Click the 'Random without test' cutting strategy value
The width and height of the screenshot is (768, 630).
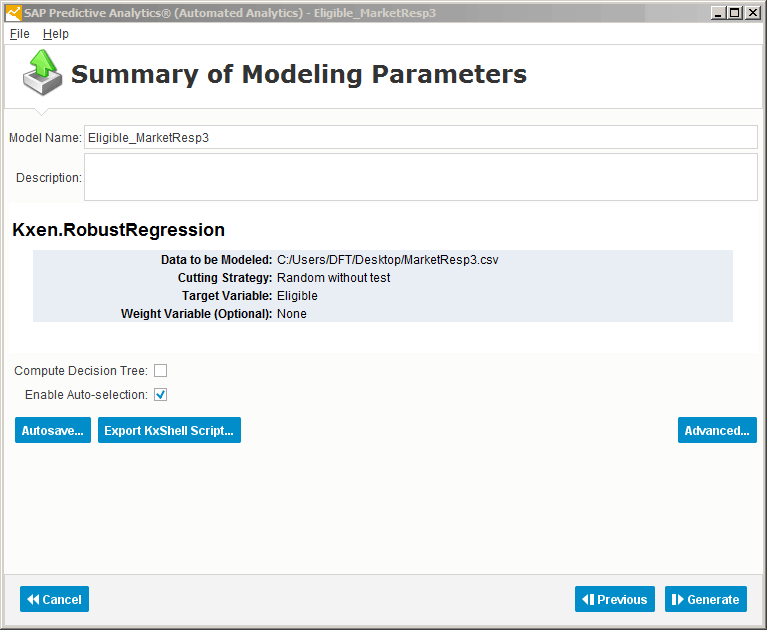pos(334,278)
